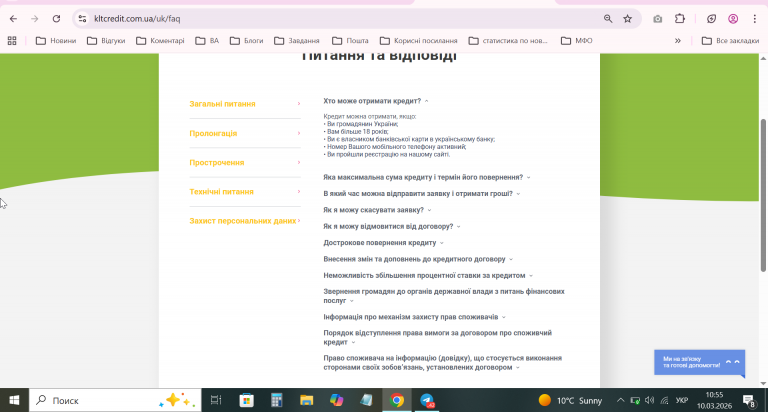Open Microsoft Store from the taskbar

(246, 400)
